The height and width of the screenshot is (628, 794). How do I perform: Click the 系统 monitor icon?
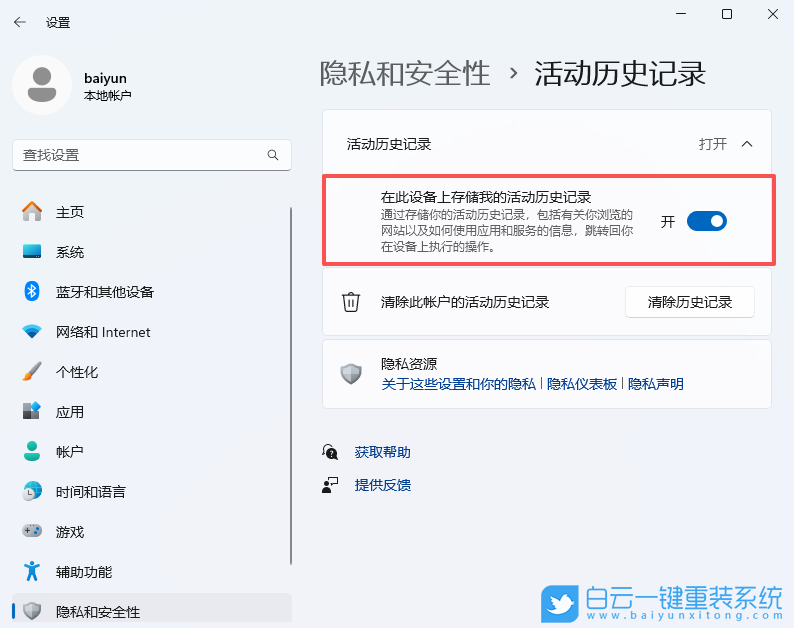(x=32, y=252)
